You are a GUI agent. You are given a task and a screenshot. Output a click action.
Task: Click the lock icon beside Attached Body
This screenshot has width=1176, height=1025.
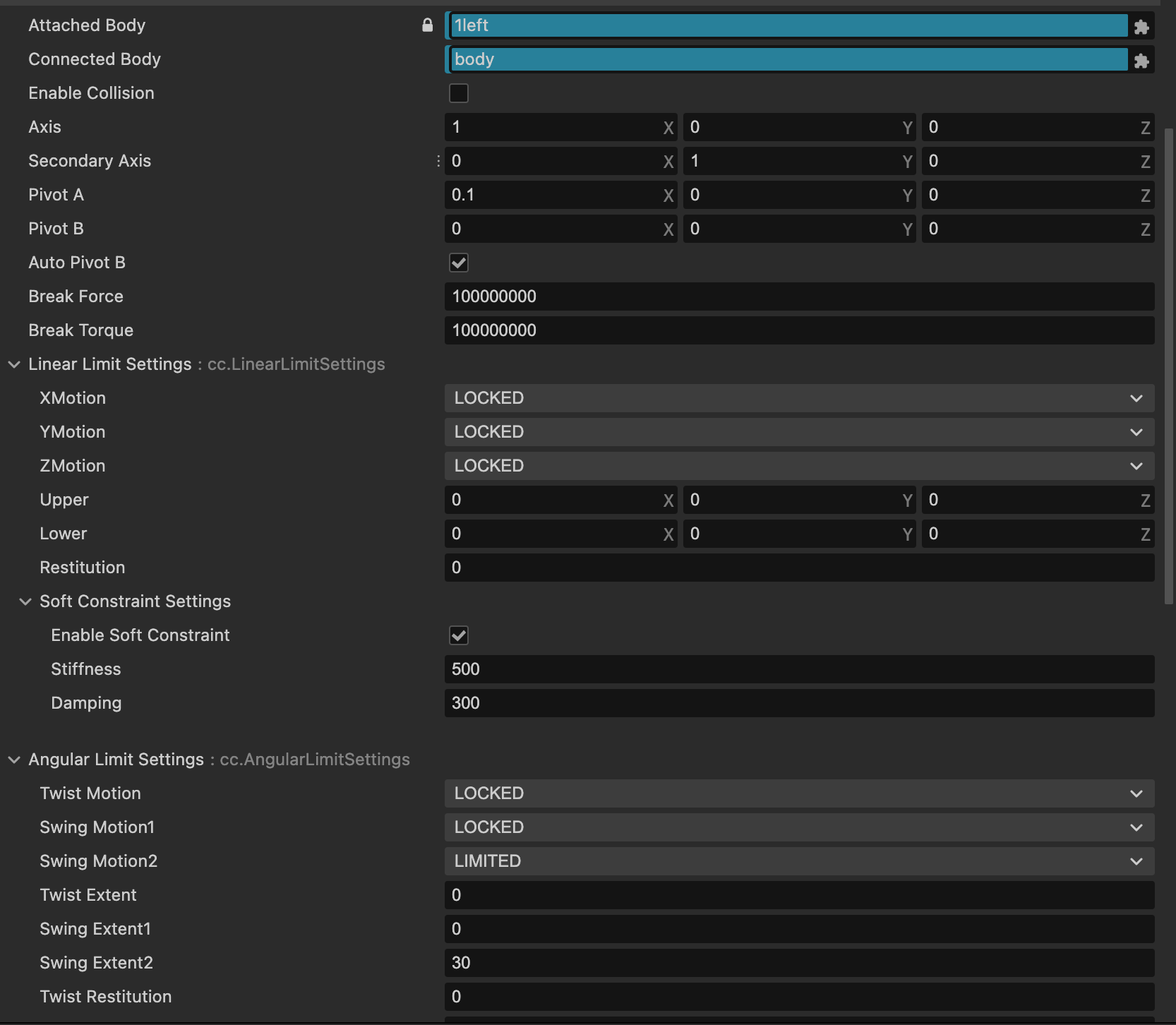coord(427,25)
